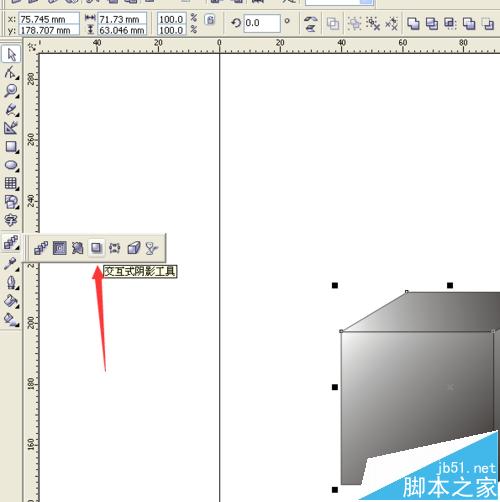500x502 pixels.
Task: Click the height field 63.046 mm
Action: (x=122, y=30)
